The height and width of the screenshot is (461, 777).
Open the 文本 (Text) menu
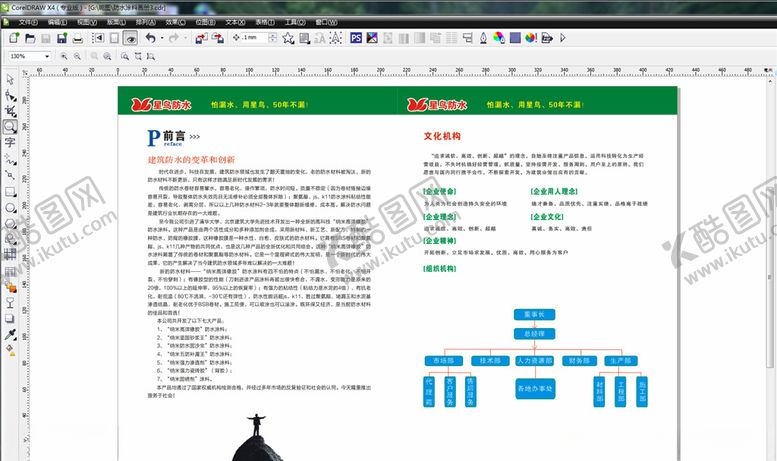click(x=234, y=21)
